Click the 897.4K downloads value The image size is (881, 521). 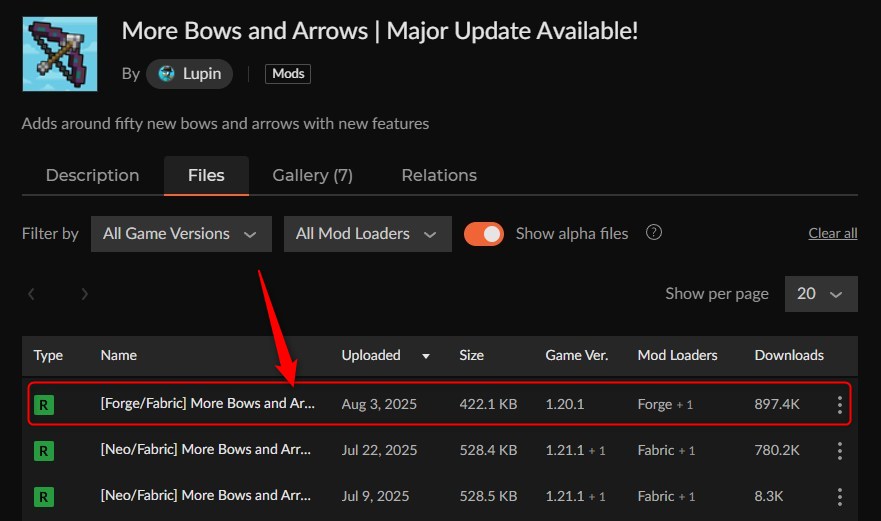(776, 404)
